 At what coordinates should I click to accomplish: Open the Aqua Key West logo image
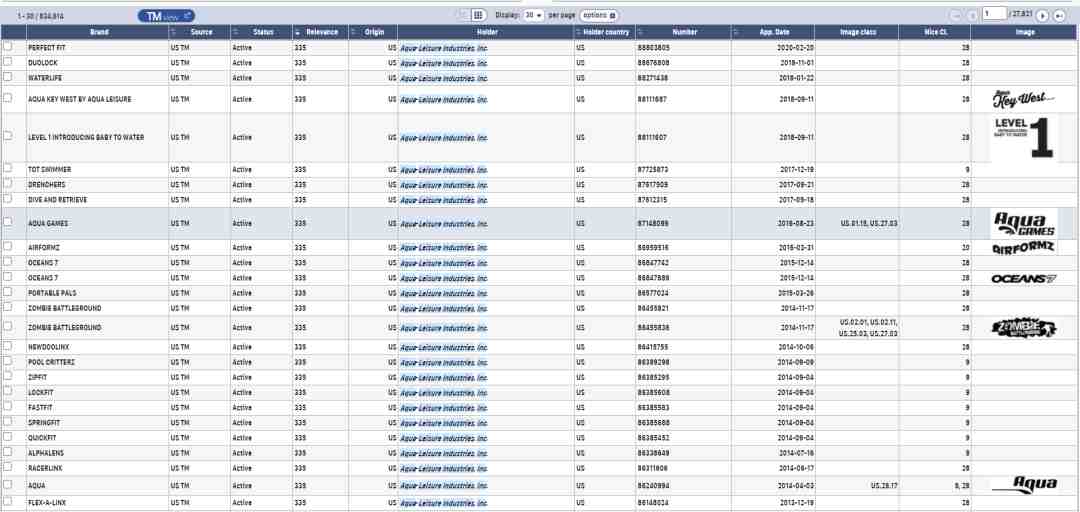point(1023,99)
